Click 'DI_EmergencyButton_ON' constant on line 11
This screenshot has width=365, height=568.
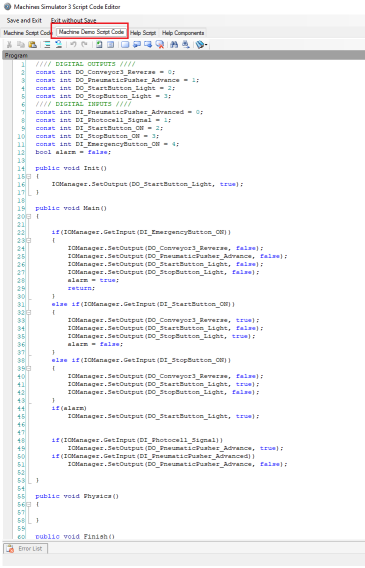click(117, 144)
